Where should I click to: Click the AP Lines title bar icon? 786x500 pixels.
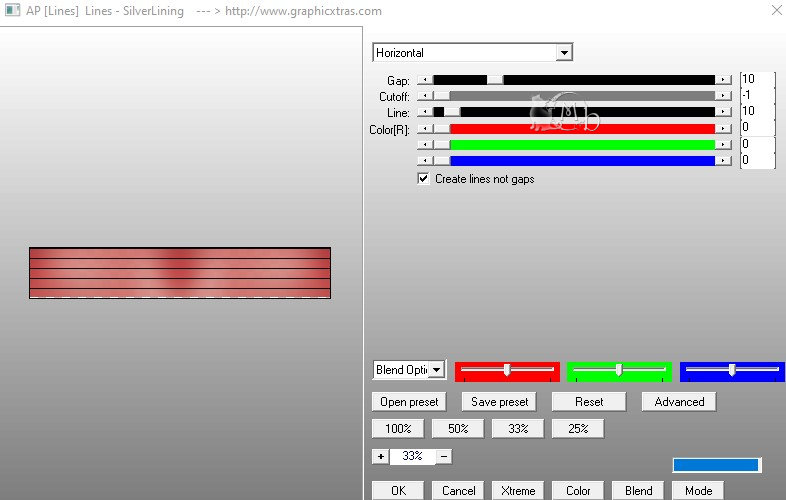click(x=13, y=10)
